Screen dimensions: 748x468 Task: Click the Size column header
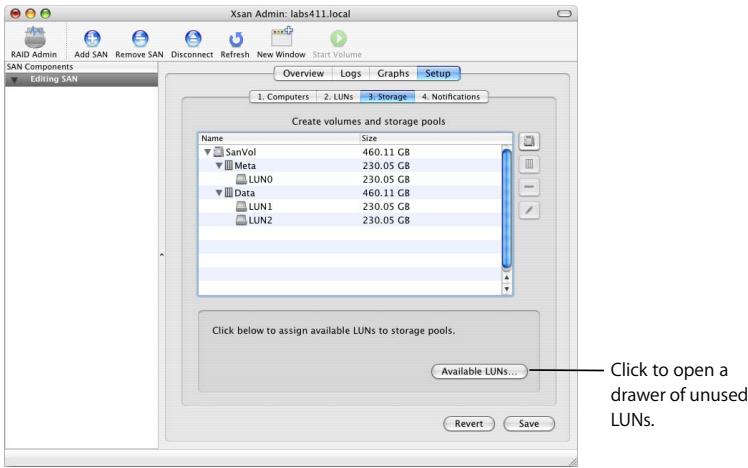[x=436, y=138]
